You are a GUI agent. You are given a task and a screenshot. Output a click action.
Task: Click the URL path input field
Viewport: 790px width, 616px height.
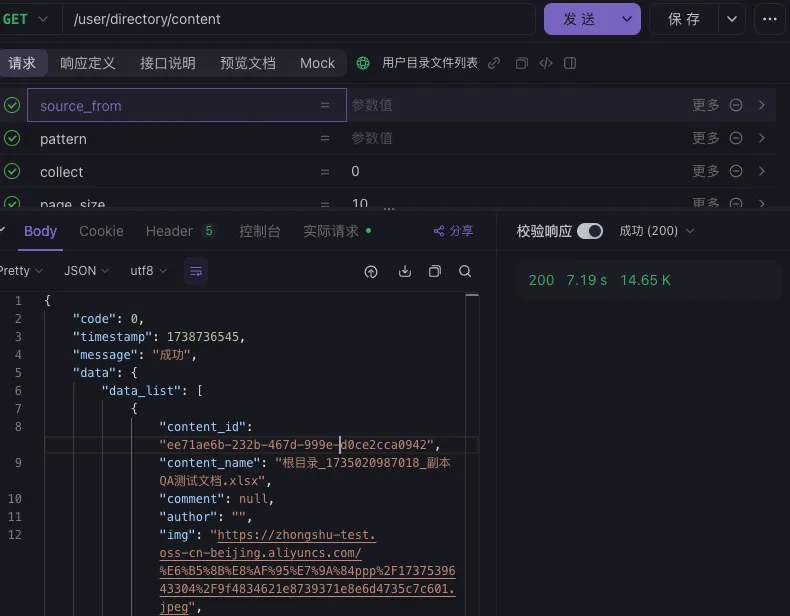(x=298, y=19)
